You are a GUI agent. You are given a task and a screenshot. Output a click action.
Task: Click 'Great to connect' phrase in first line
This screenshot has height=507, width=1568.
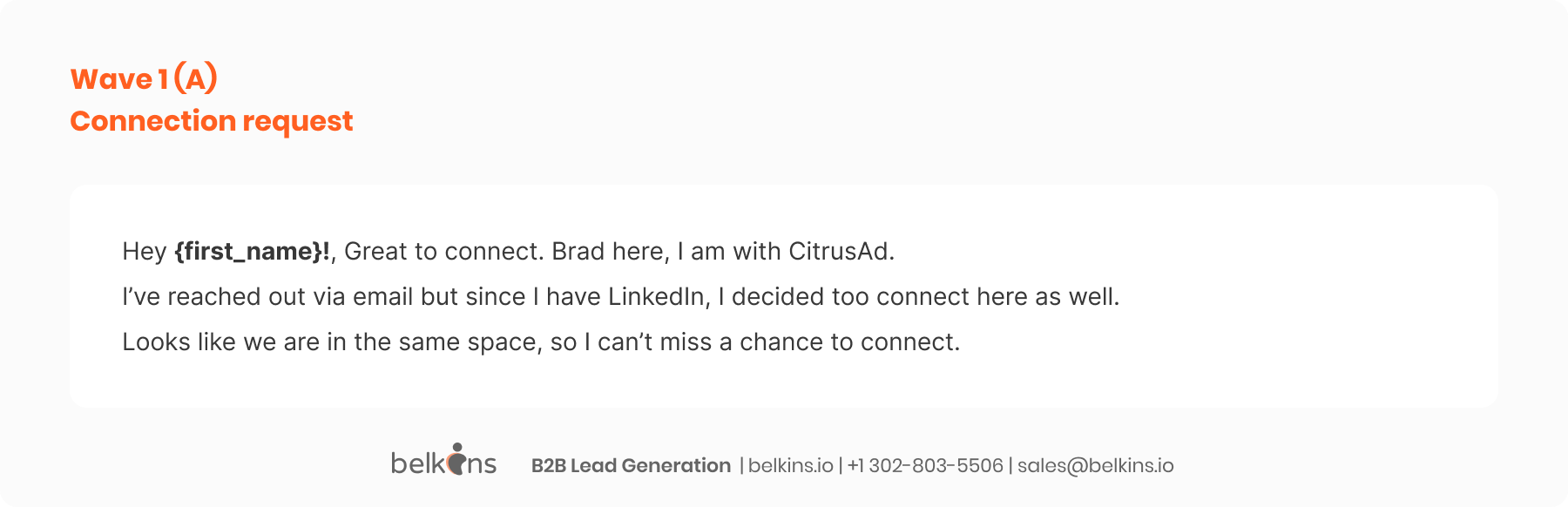[x=443, y=252]
